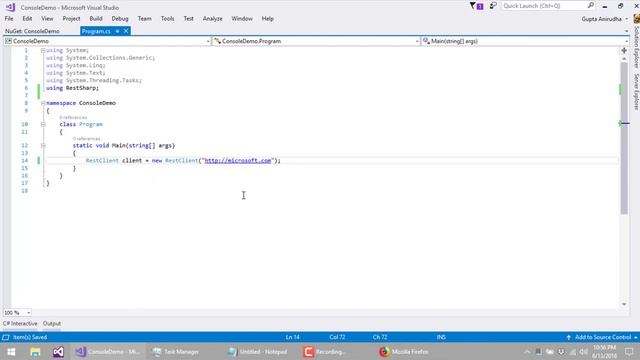Open the Team menu
The image size is (640, 360).
click(x=144, y=19)
